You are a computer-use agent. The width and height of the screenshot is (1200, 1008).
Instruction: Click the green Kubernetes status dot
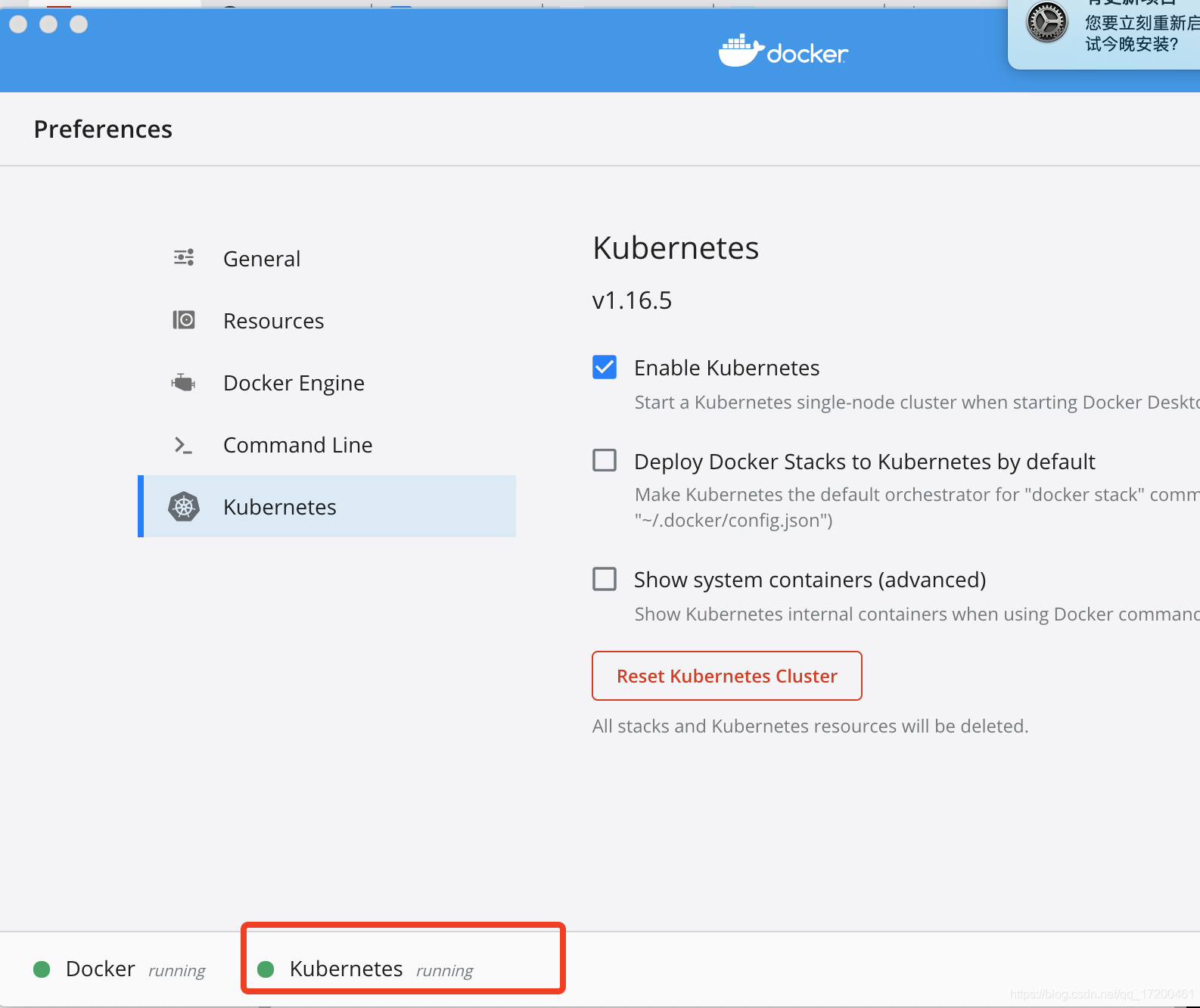tap(266, 969)
